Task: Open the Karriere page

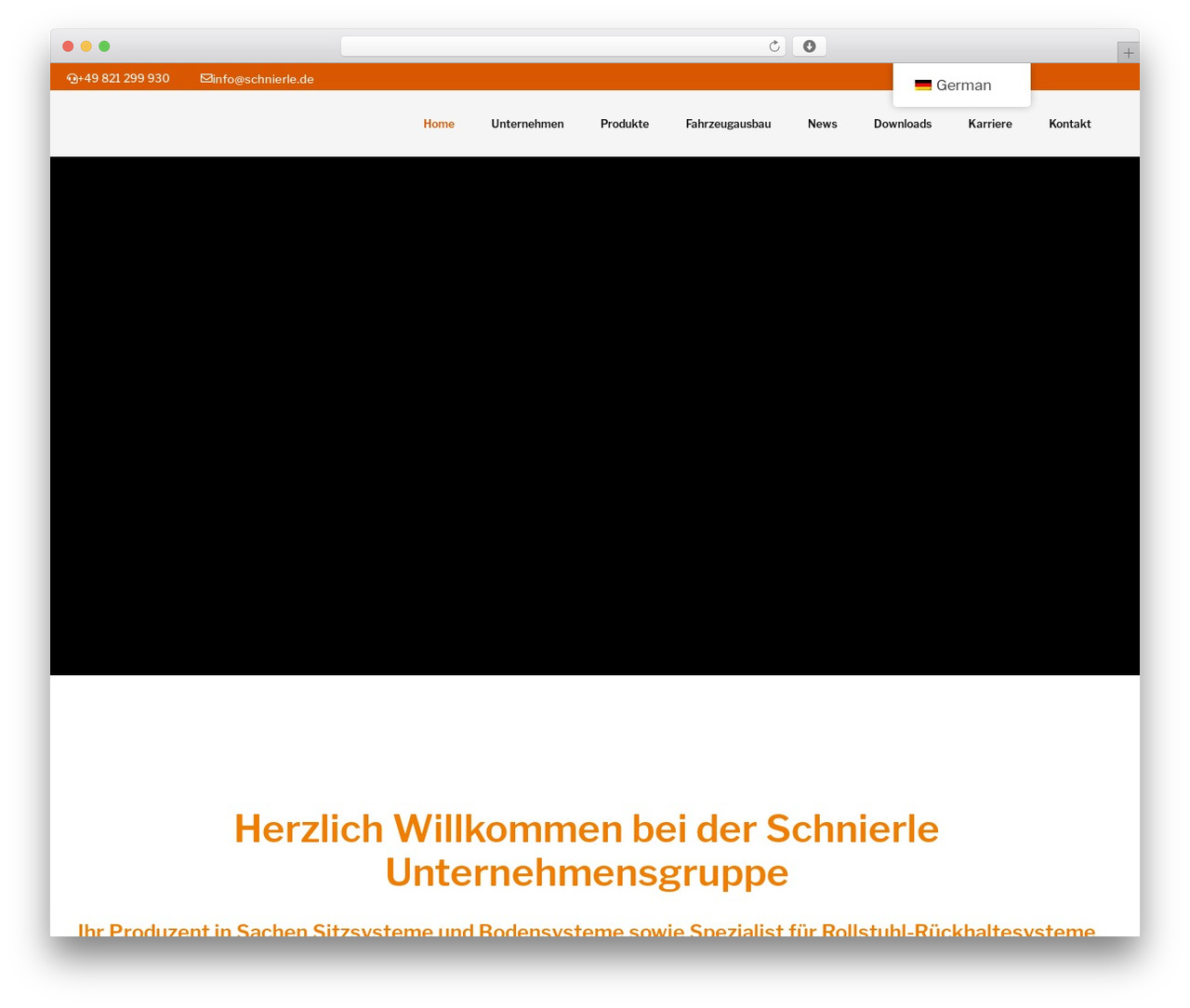Action: pyautogui.click(x=990, y=124)
